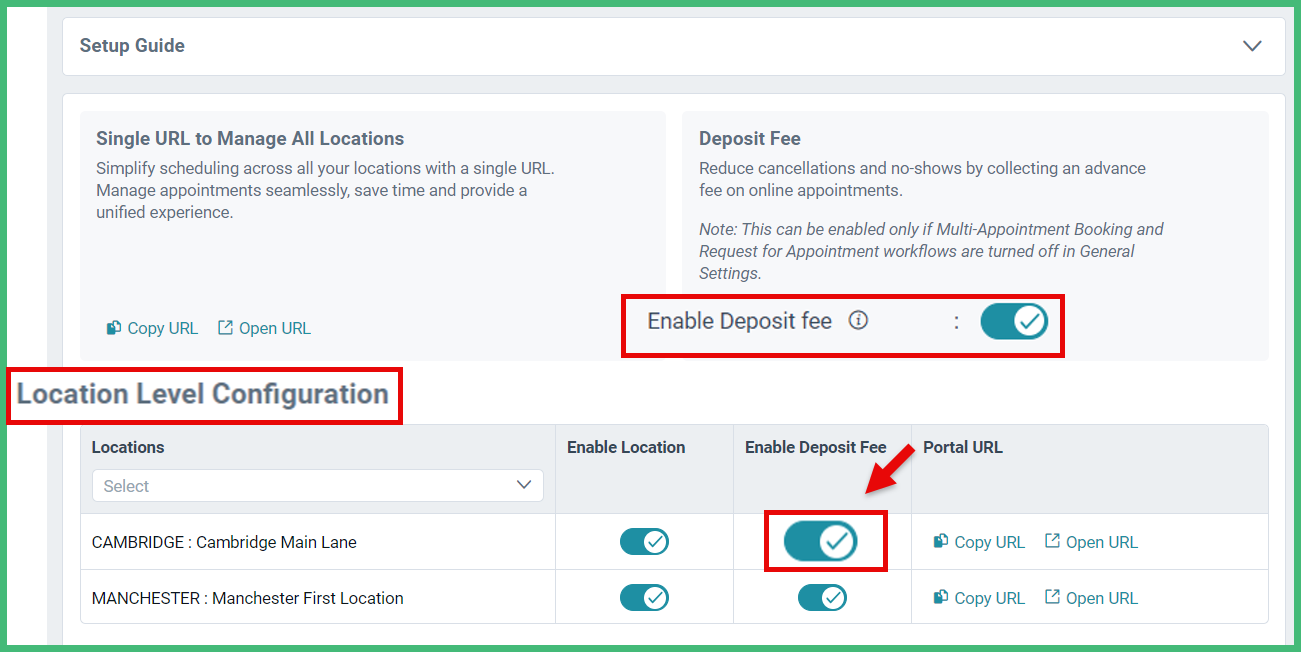Turn off deposit fee for Manchester First Location

click(822, 598)
